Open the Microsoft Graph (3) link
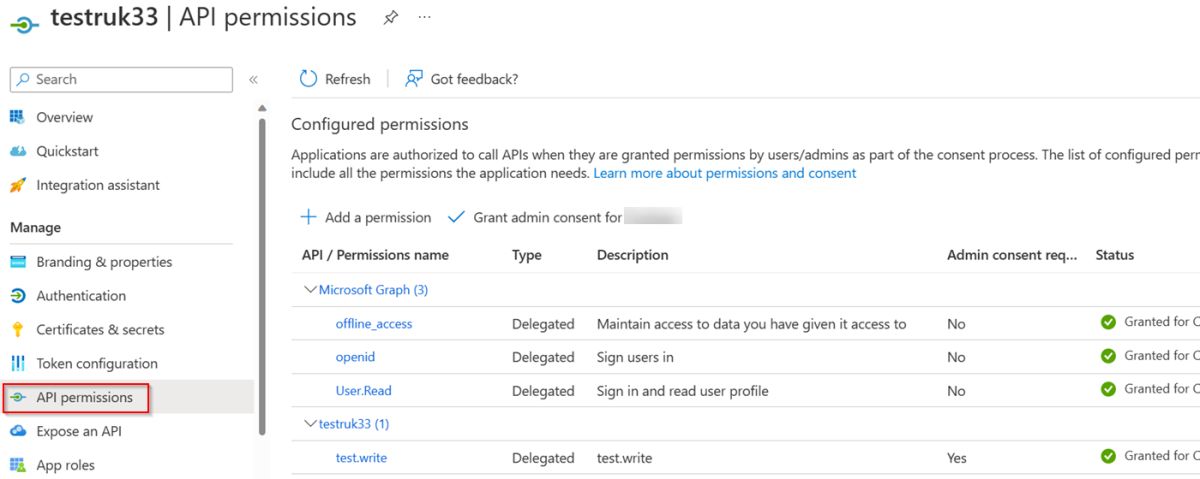This screenshot has width=1200, height=479. pyautogui.click(x=373, y=290)
